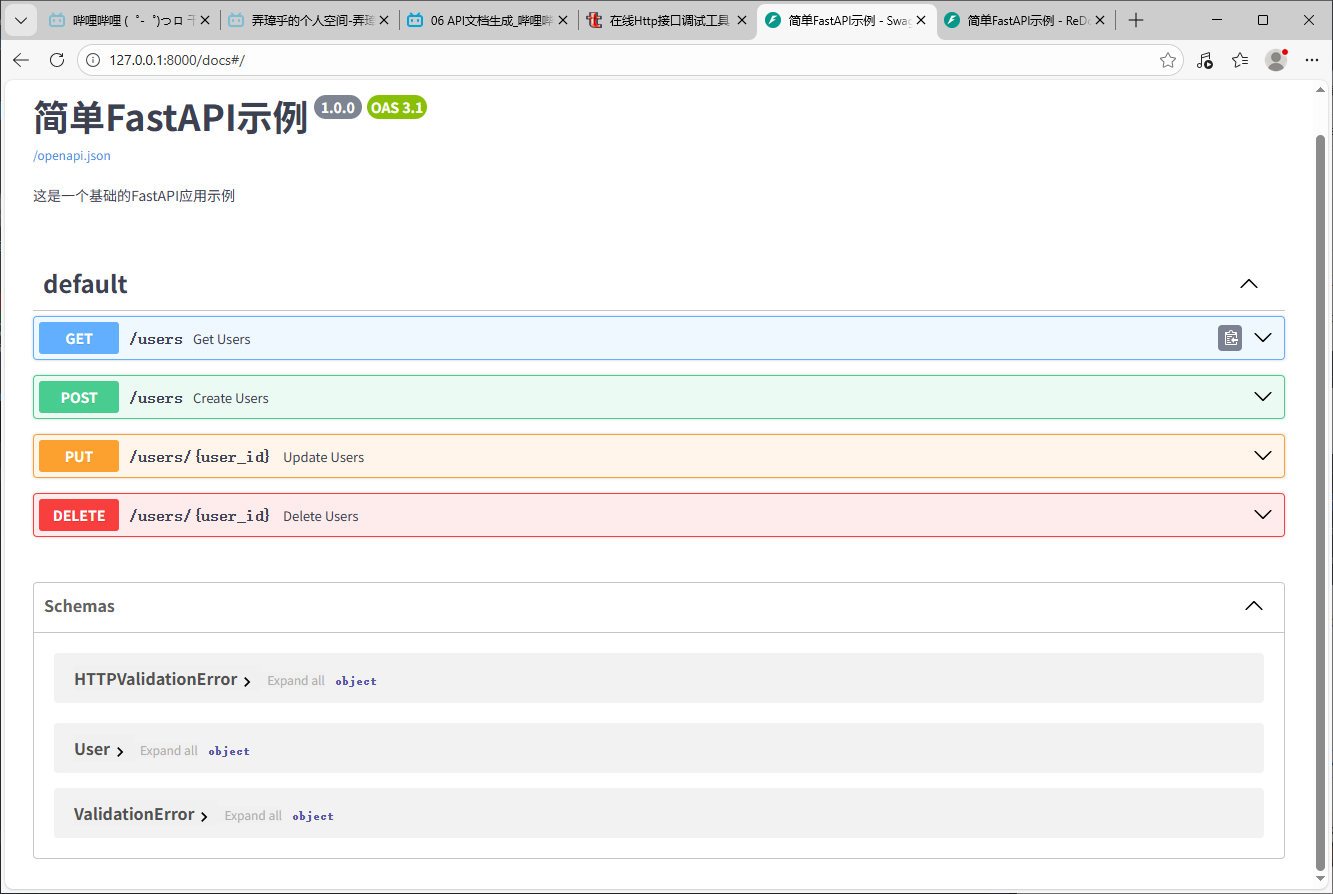Image resolution: width=1333 pixels, height=894 pixels.
Task: Open browser settings ellipsis menu
Action: [1312, 60]
